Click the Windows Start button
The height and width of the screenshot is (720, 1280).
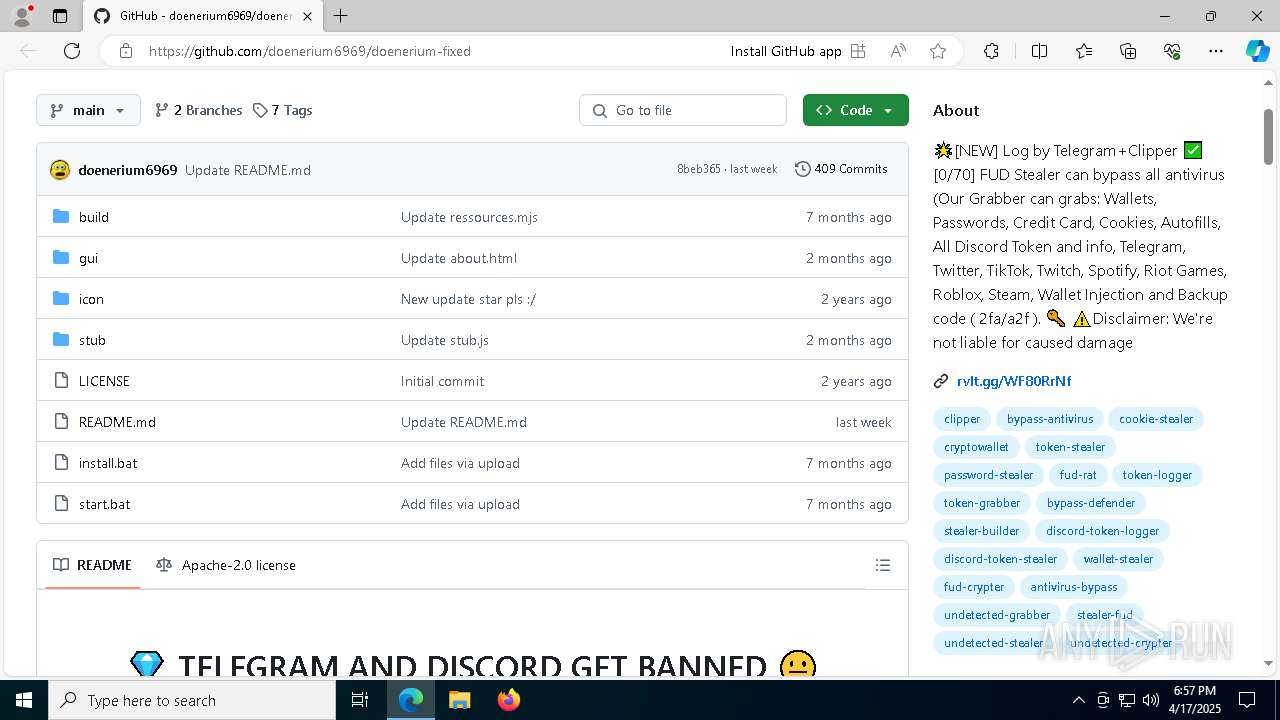[x=24, y=700]
